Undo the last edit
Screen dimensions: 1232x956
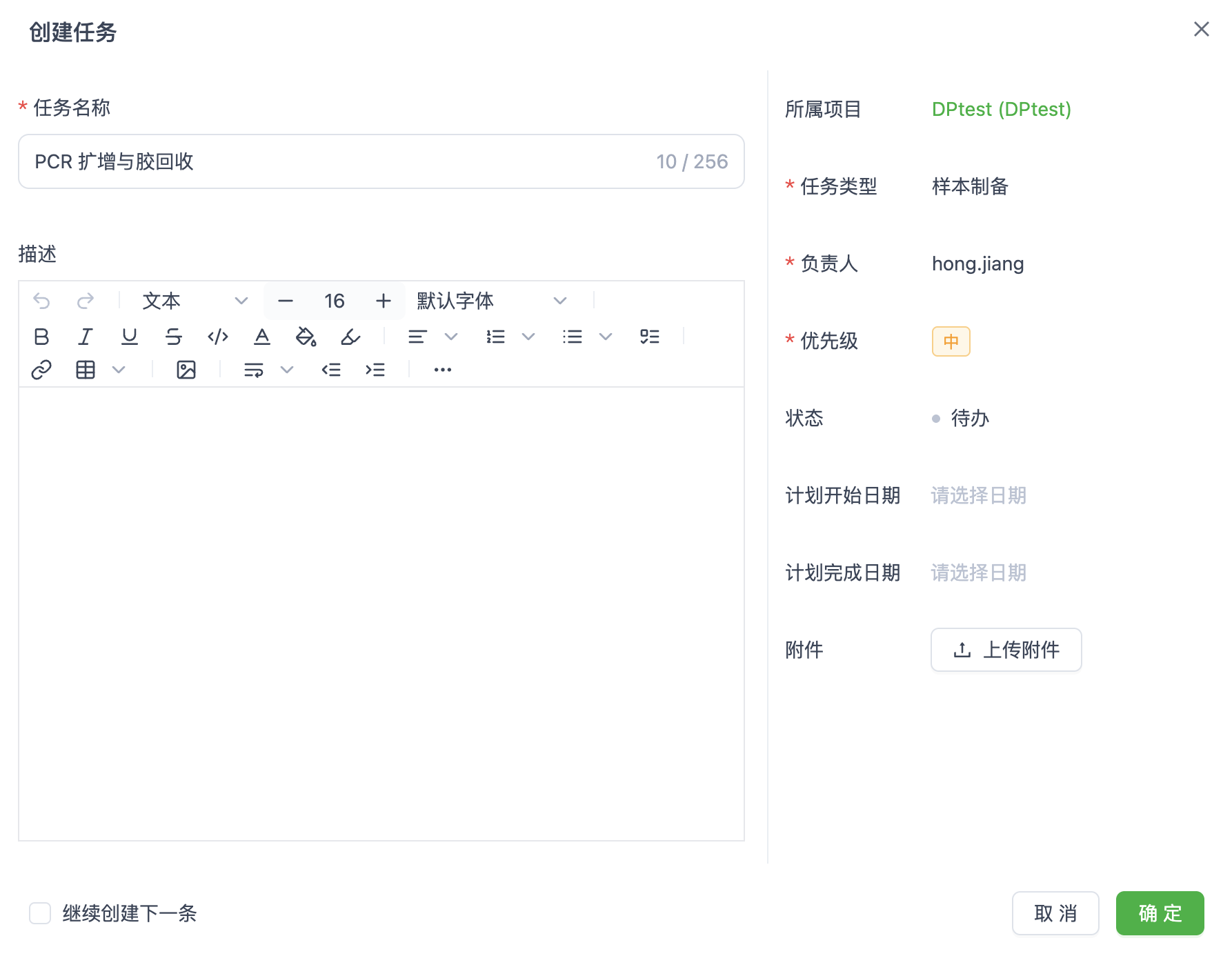click(x=41, y=301)
